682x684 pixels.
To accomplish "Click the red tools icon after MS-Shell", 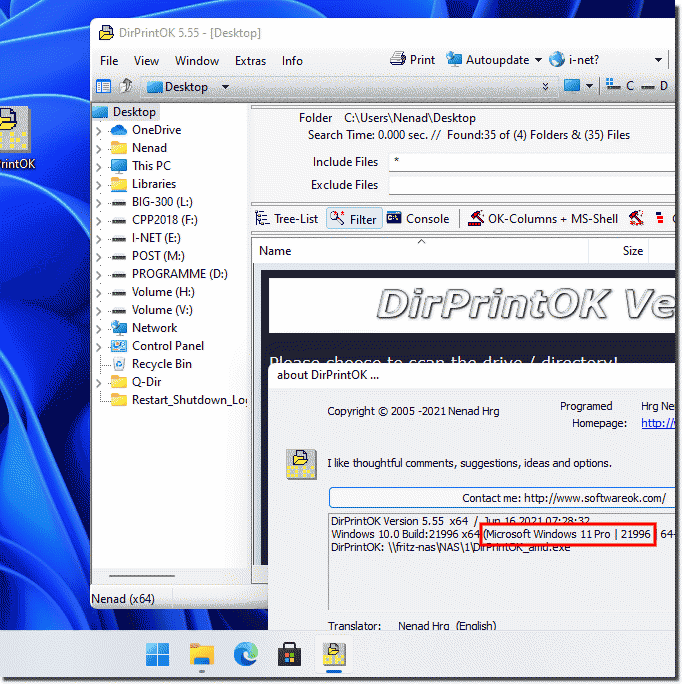I will coord(636,218).
